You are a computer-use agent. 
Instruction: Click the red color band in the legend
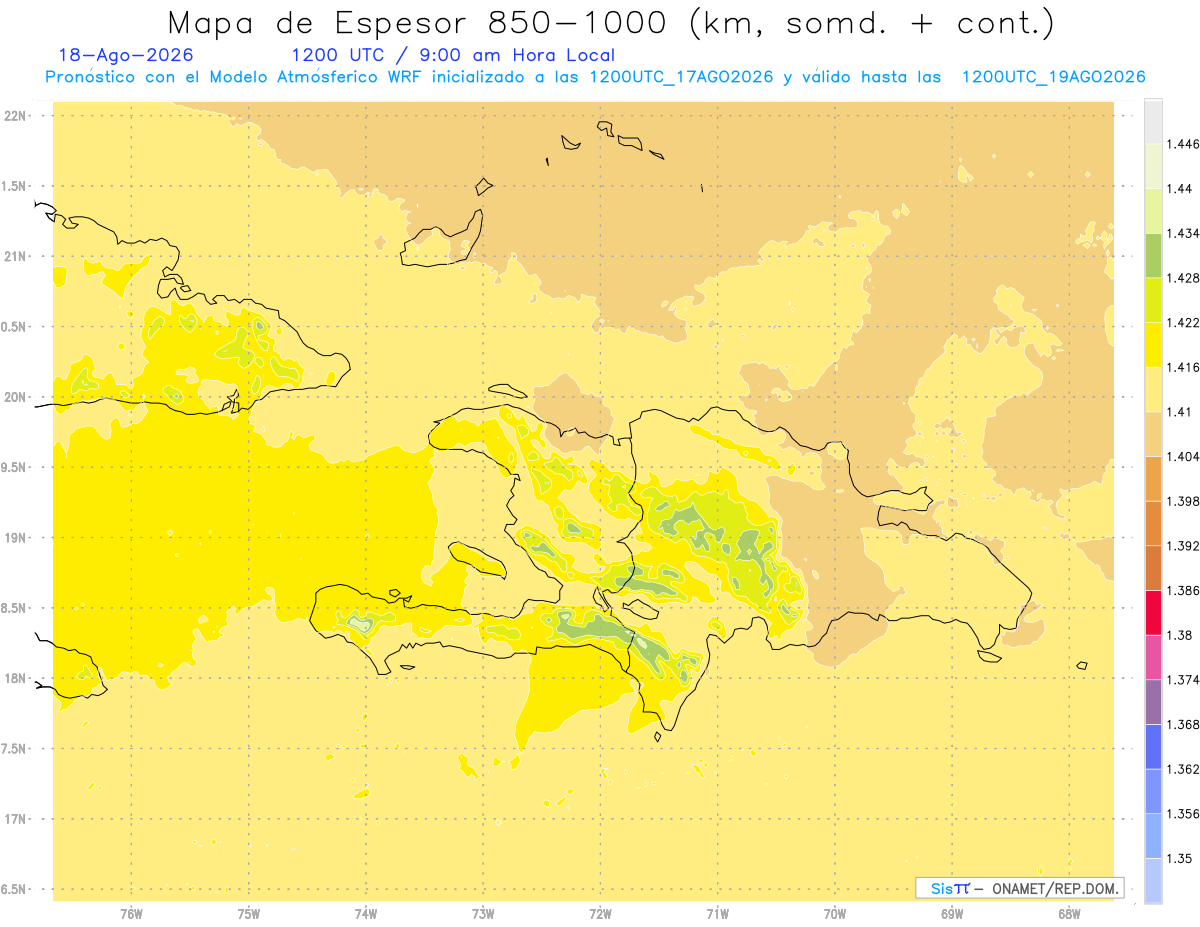[x=1153, y=613]
